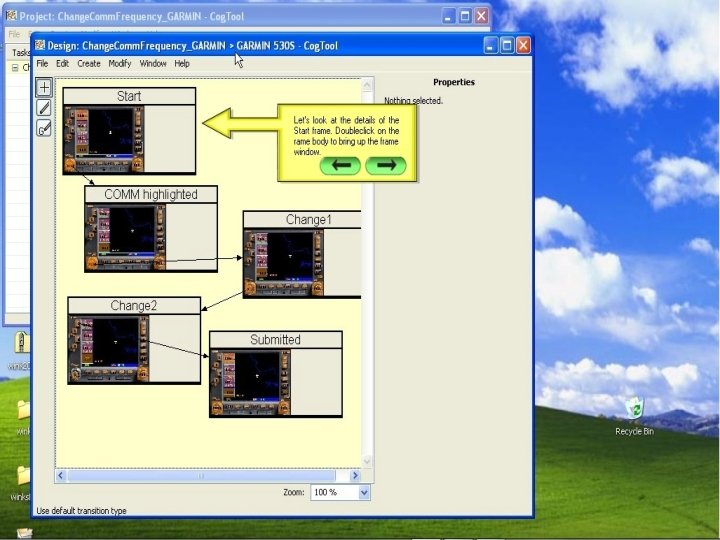This screenshot has width=720, height=540.
Task: Open the Modify menu
Action: (x=120, y=63)
